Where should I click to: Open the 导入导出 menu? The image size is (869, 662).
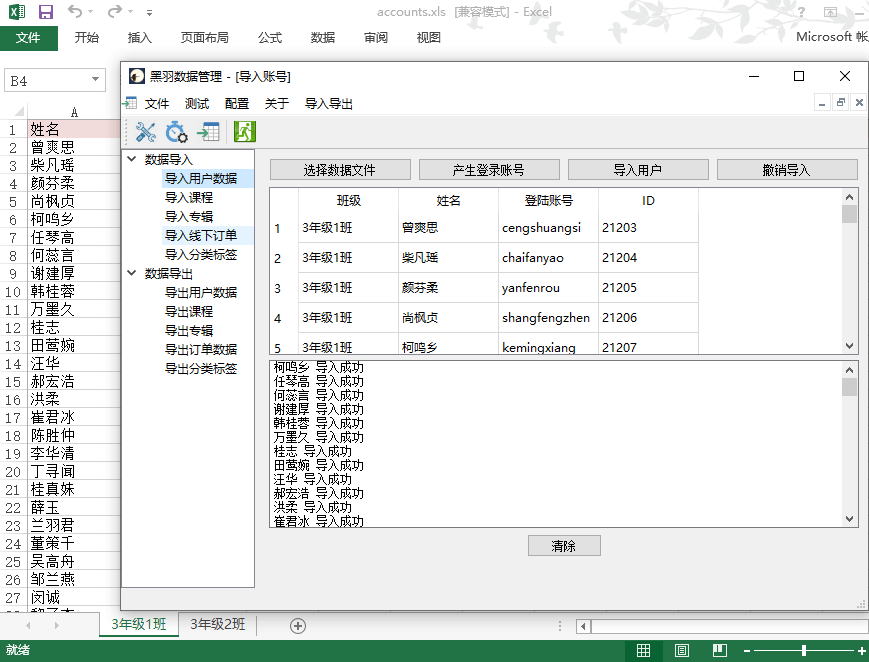click(329, 104)
